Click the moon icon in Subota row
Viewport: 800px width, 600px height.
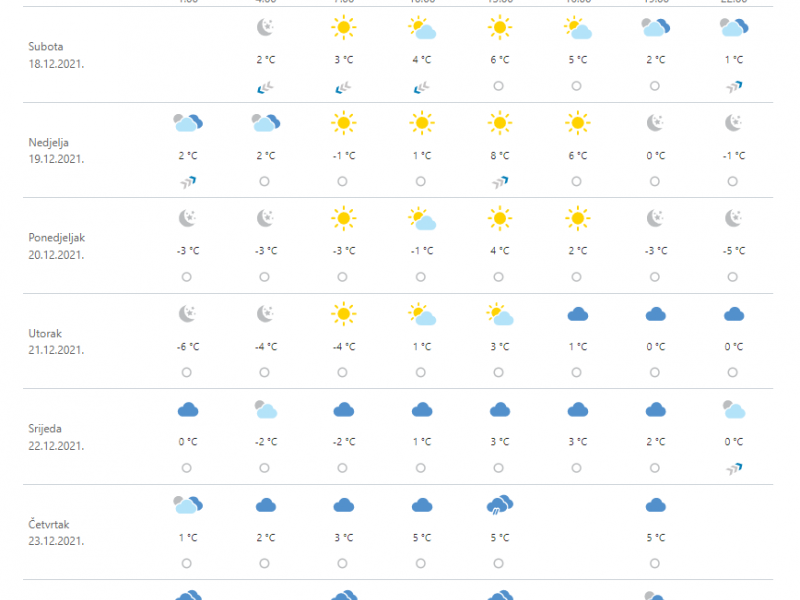[x=265, y=27]
